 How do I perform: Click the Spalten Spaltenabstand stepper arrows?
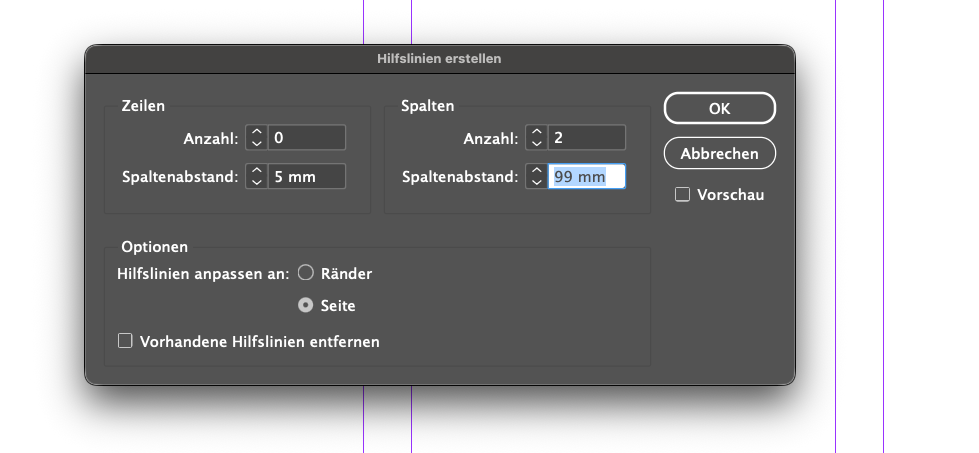pyautogui.click(x=536, y=176)
